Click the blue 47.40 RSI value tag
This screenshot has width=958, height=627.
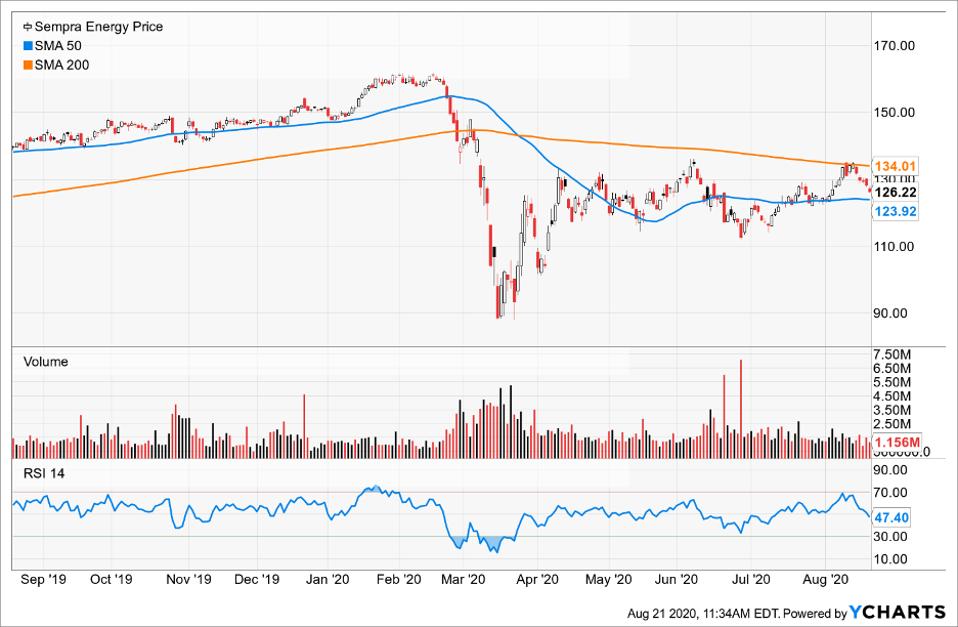coord(891,518)
